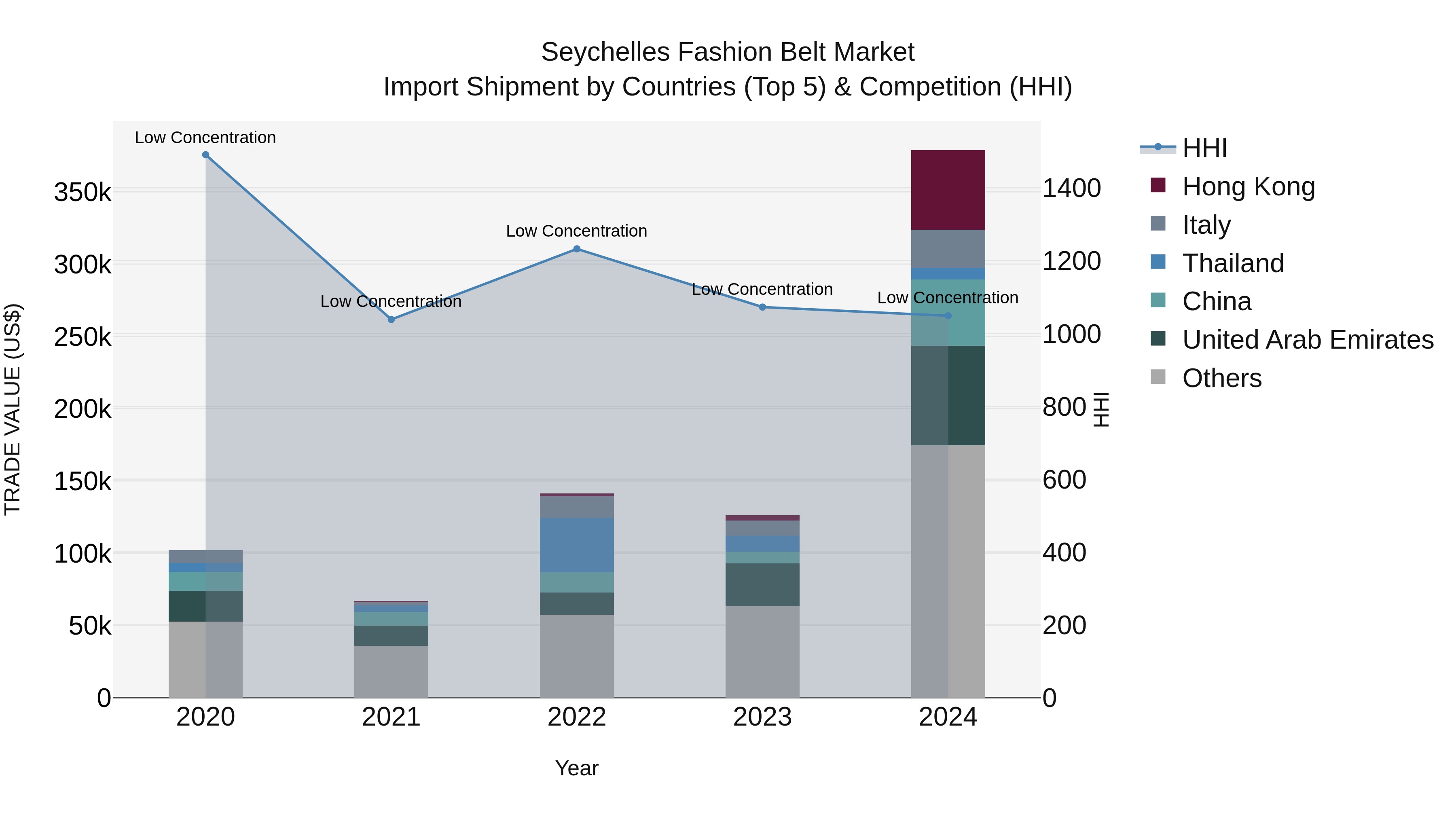
Task: Click the Others segment of the 2024 bar
Action: coord(948,571)
